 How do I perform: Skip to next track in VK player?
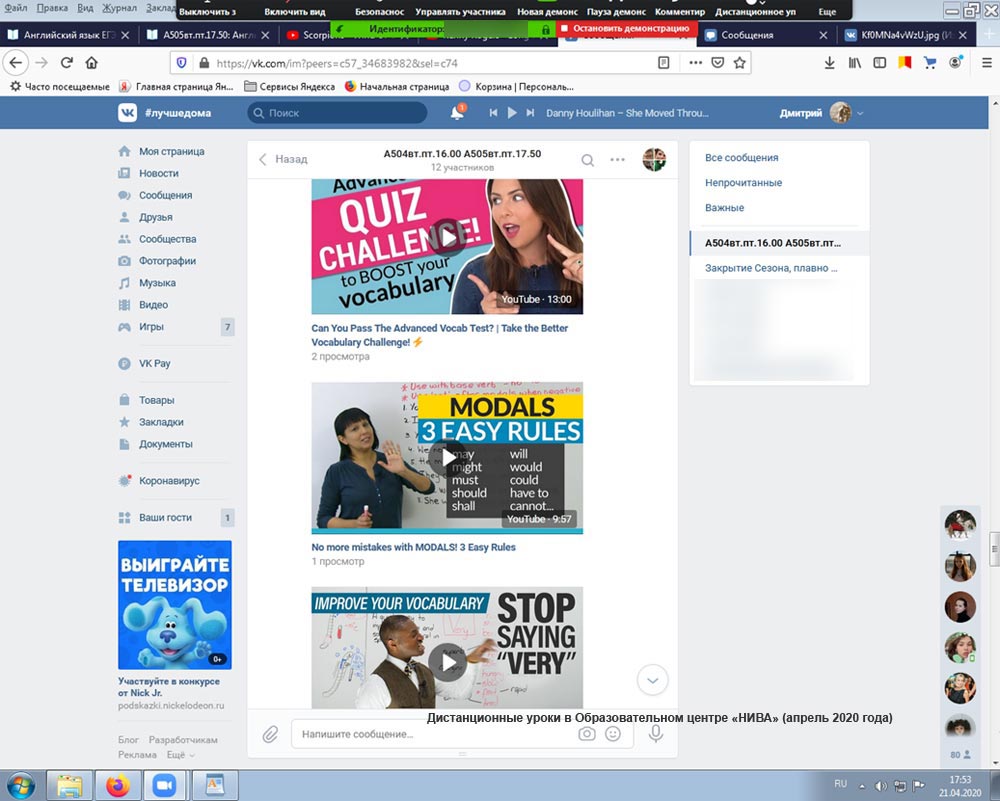tap(530, 113)
